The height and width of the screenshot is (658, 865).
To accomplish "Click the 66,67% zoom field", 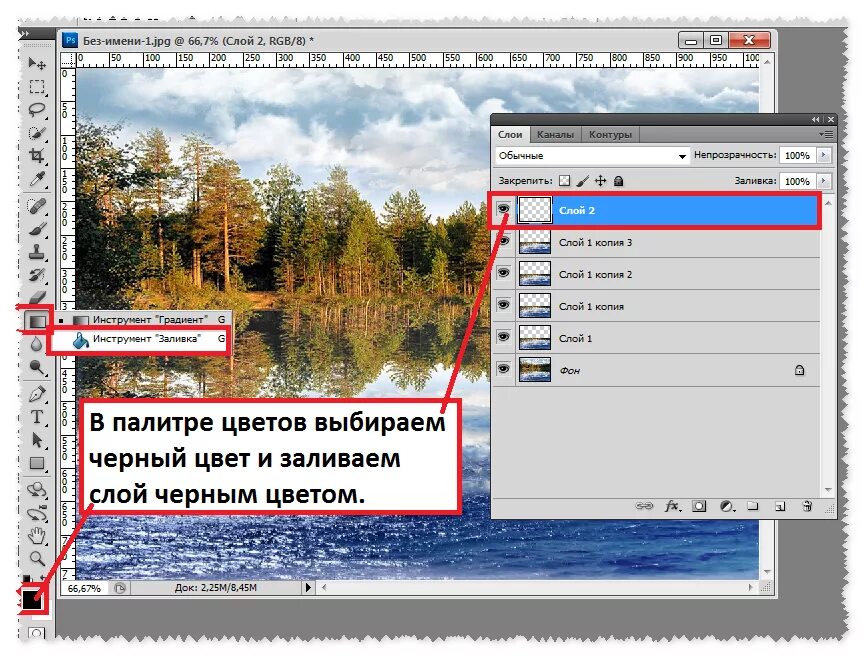I will coord(84,589).
